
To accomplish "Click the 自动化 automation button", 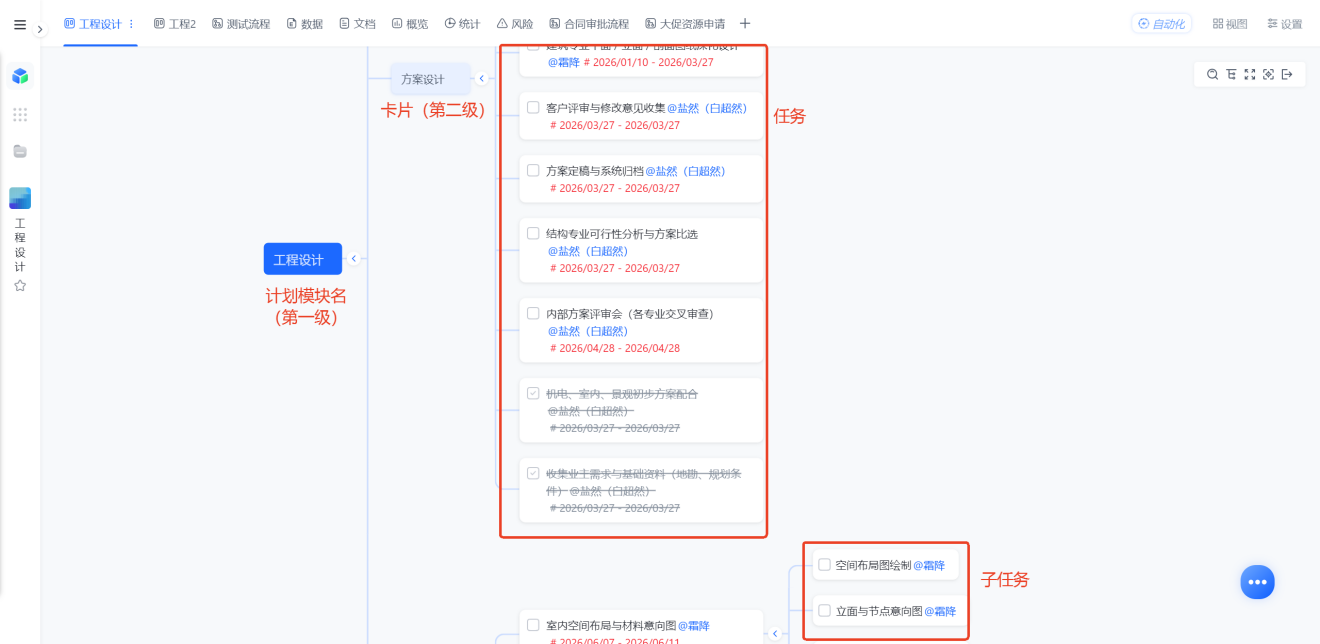I will 1161,24.
